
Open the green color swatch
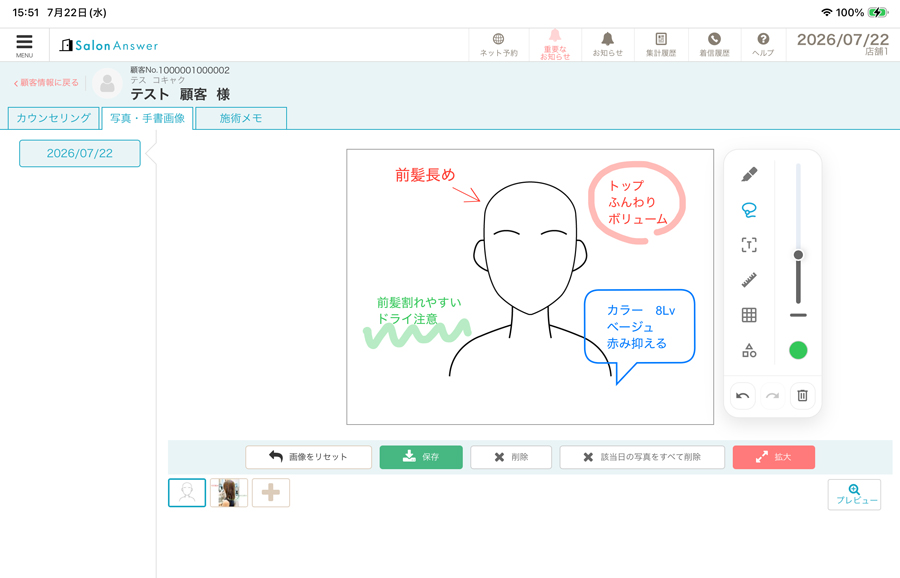pyautogui.click(x=798, y=350)
